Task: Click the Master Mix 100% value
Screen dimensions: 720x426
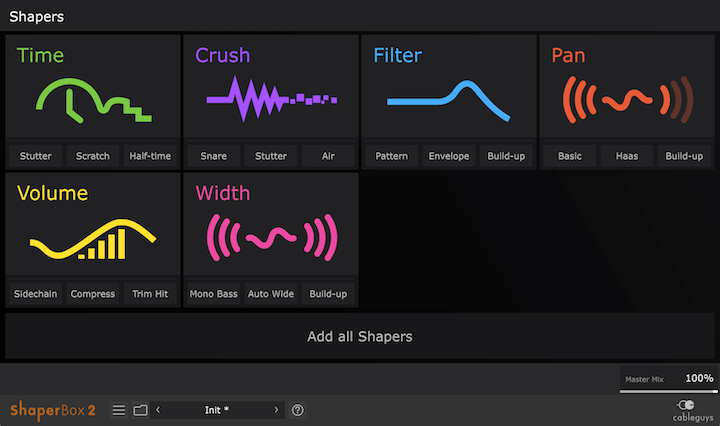Action: [x=699, y=378]
